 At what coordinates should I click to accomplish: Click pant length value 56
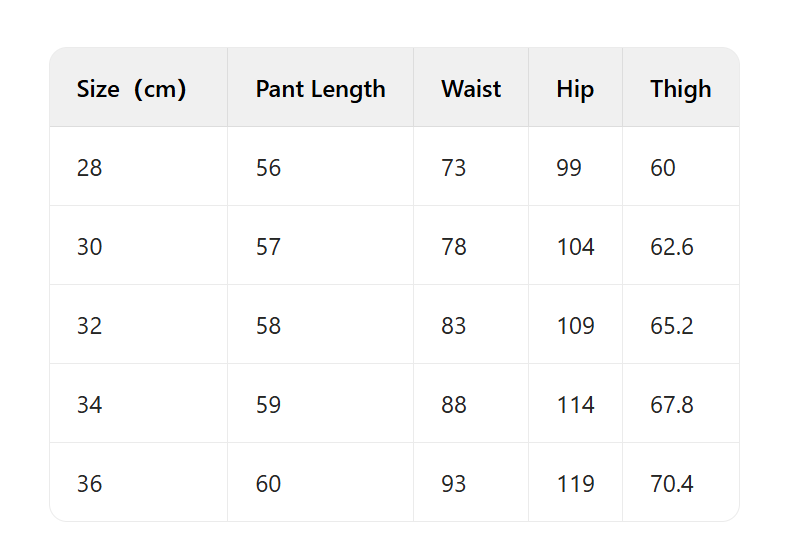pyautogui.click(x=268, y=168)
